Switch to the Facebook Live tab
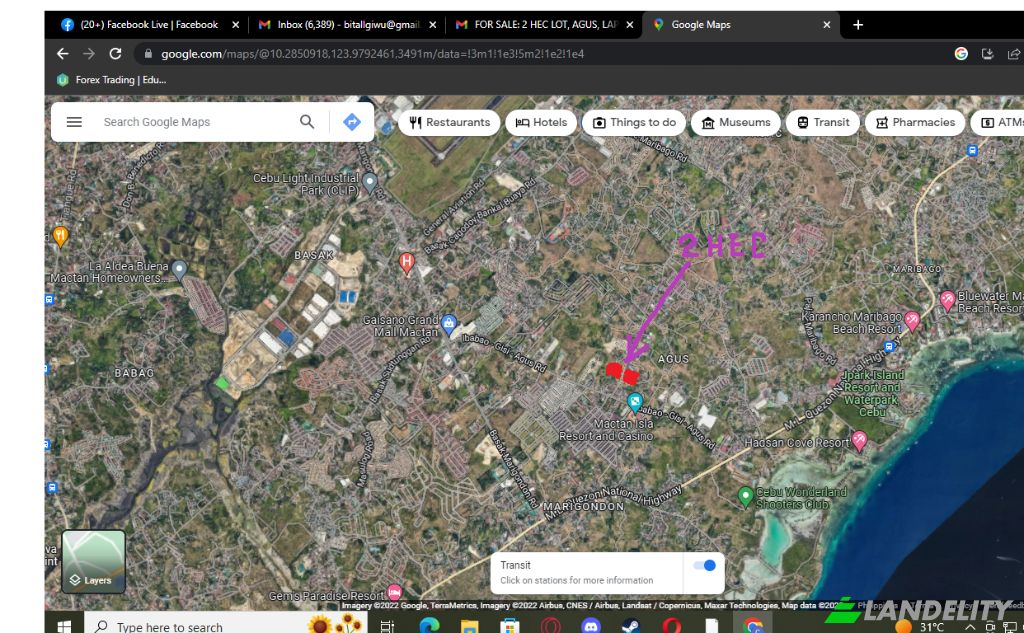 [140, 25]
